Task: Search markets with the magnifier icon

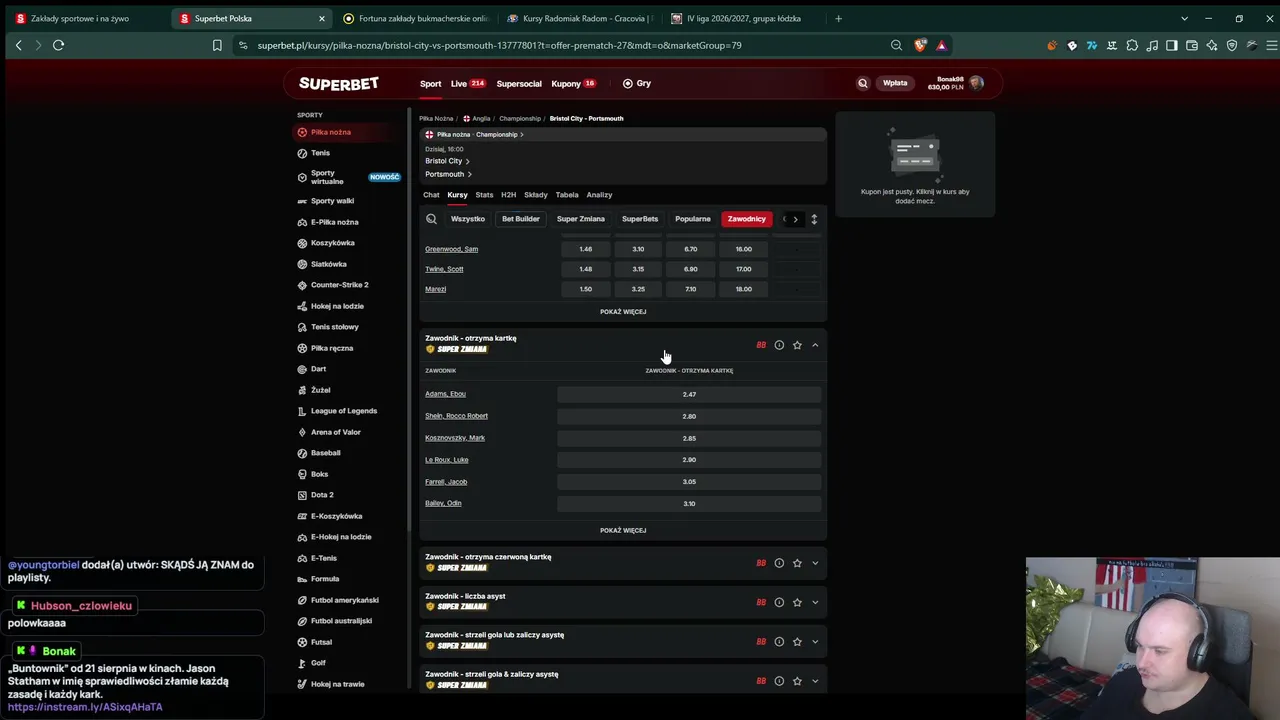Action: click(x=431, y=219)
